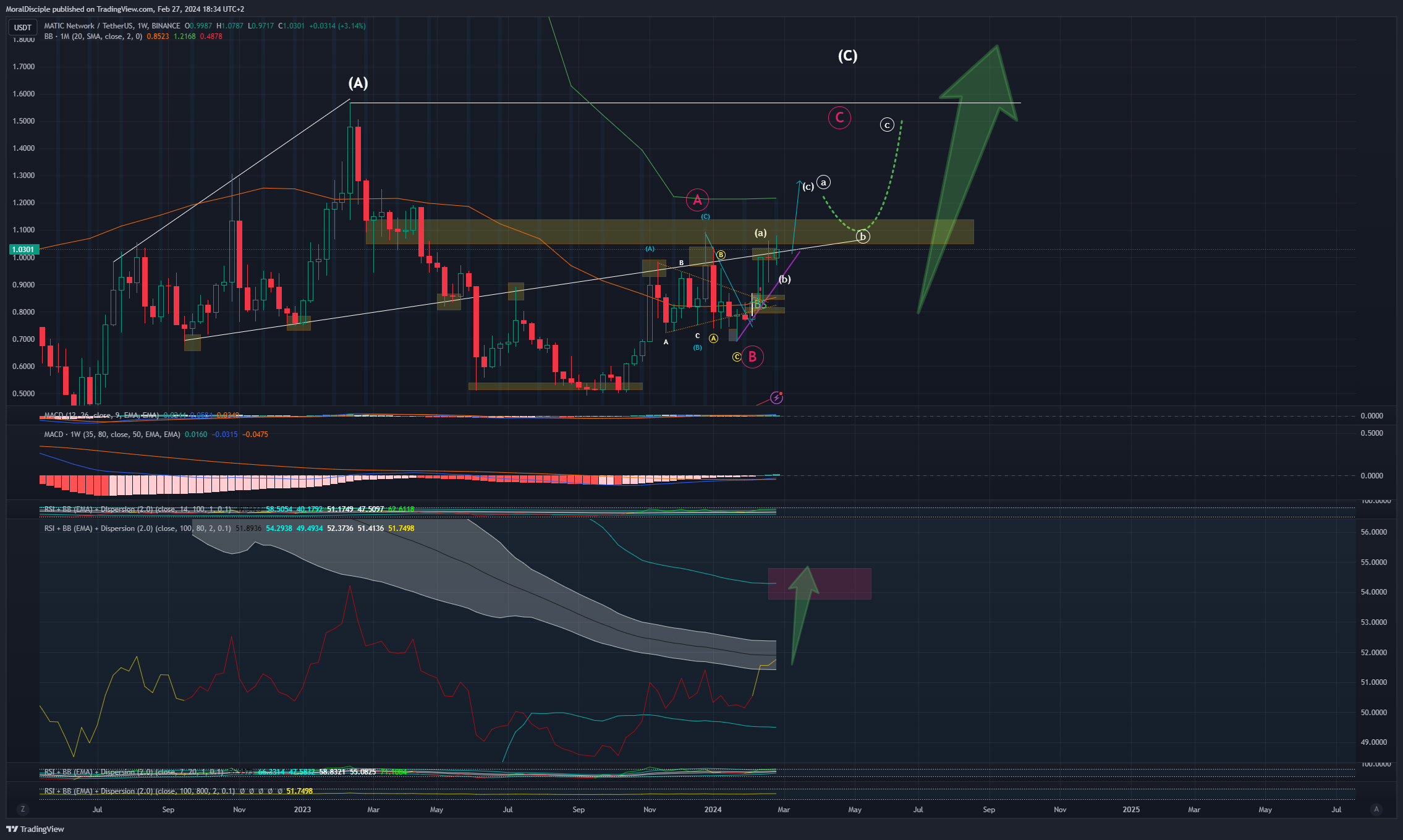Select RSI + BB Dispersion (close, 100, 800, 2, 0.1) legend

pos(140,791)
